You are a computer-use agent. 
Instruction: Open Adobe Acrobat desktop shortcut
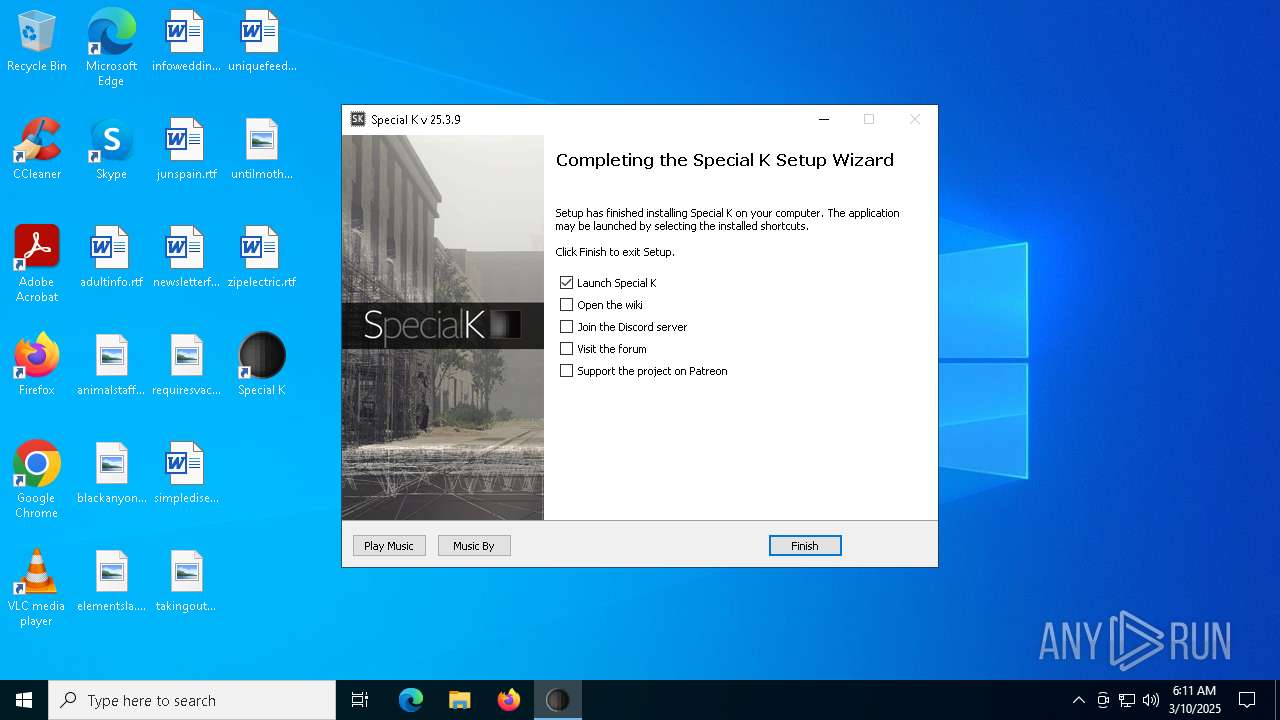point(37,264)
